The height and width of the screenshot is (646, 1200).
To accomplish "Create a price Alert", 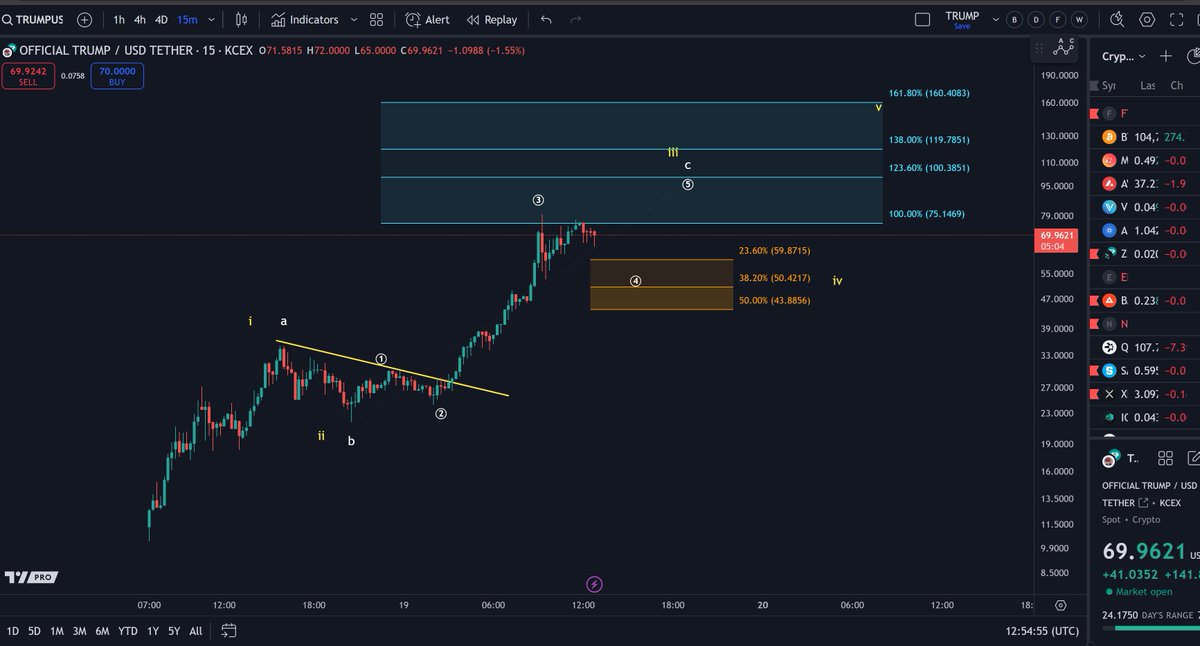I will 428,19.
